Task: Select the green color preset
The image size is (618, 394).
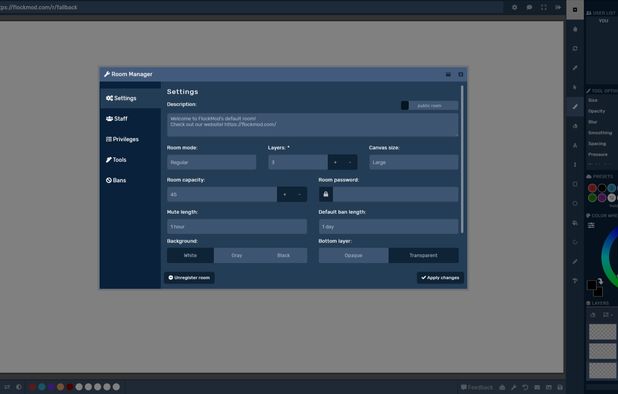Action: click(x=592, y=198)
